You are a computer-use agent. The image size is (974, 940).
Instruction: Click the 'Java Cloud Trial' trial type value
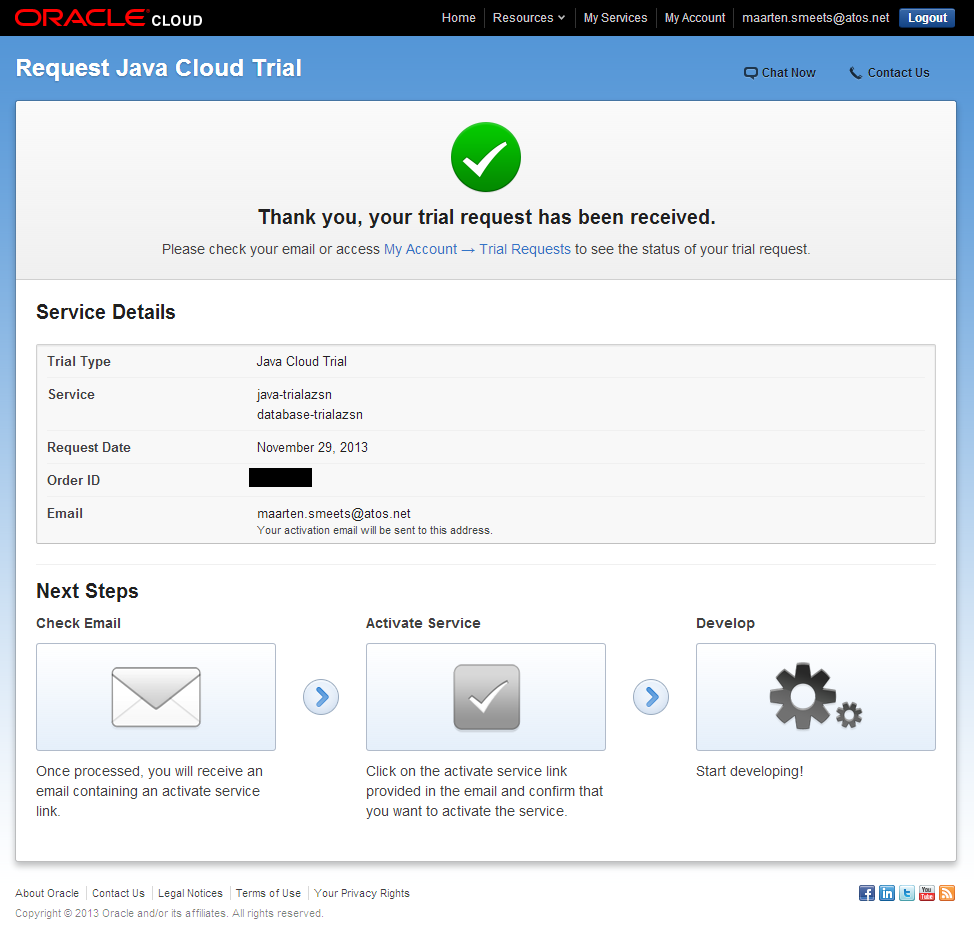pos(302,362)
